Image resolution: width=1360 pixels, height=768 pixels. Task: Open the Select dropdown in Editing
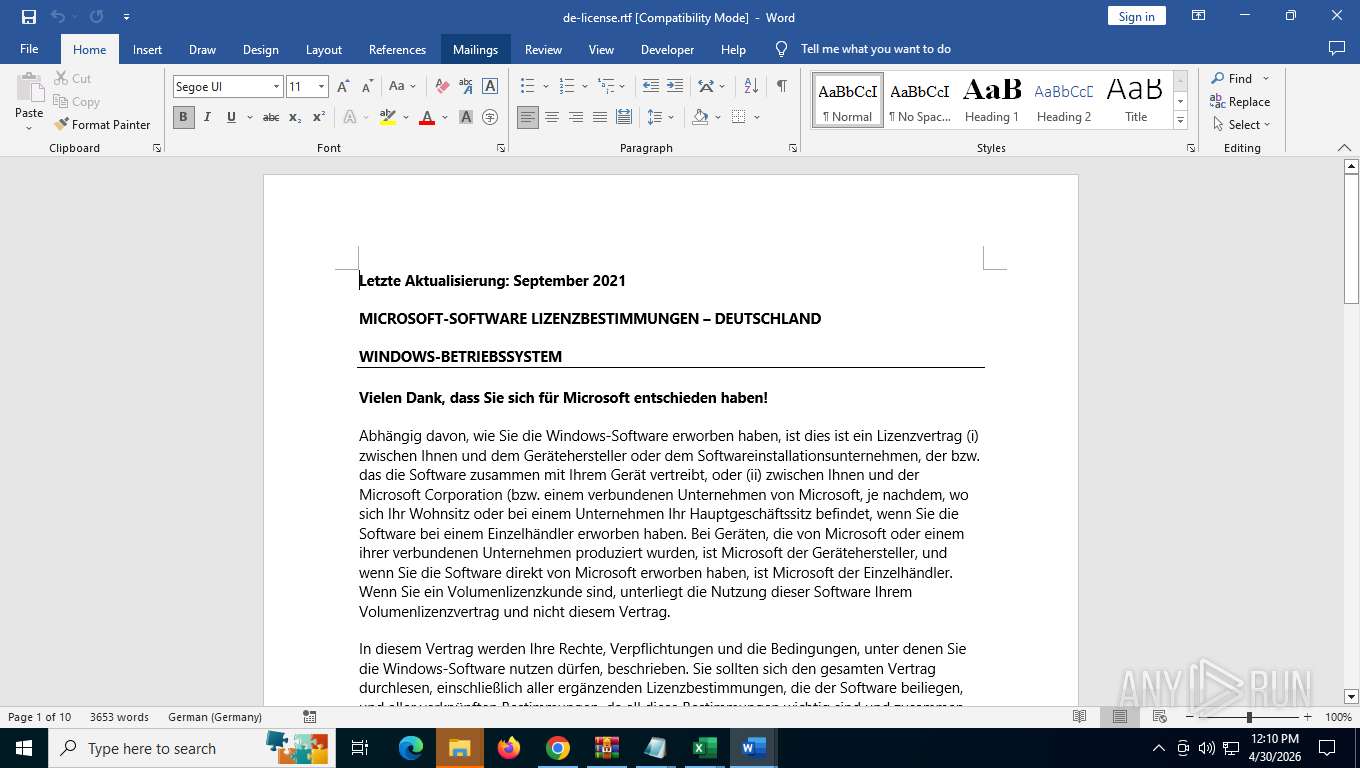click(1242, 125)
